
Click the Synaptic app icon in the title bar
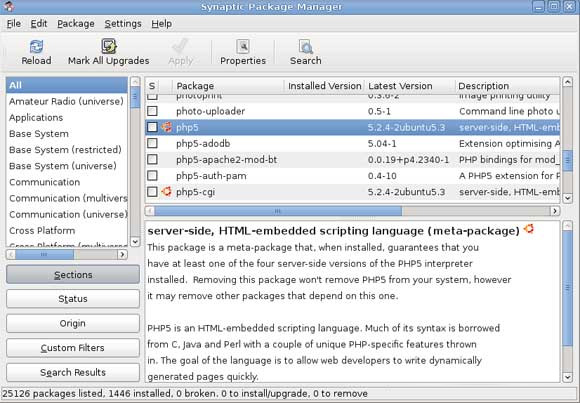9,6
